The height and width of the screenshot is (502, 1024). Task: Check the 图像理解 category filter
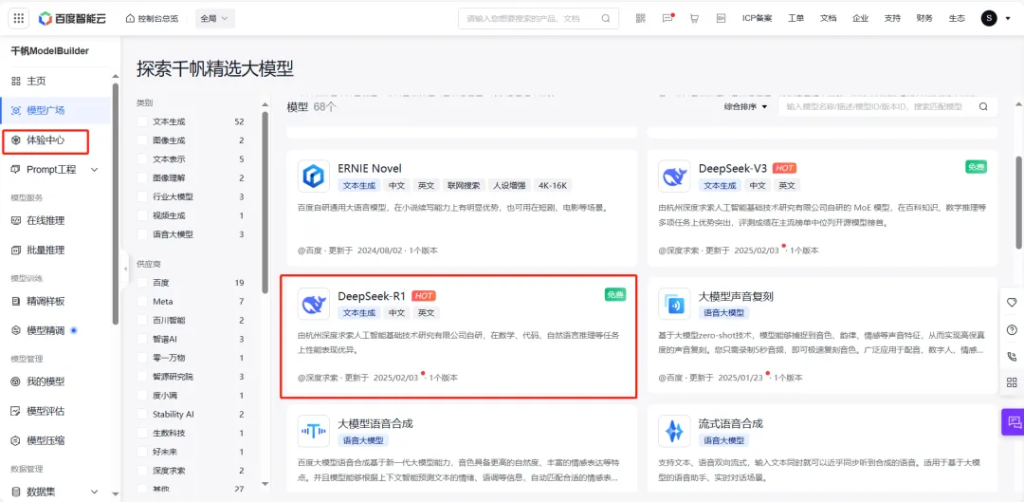[x=142, y=178]
